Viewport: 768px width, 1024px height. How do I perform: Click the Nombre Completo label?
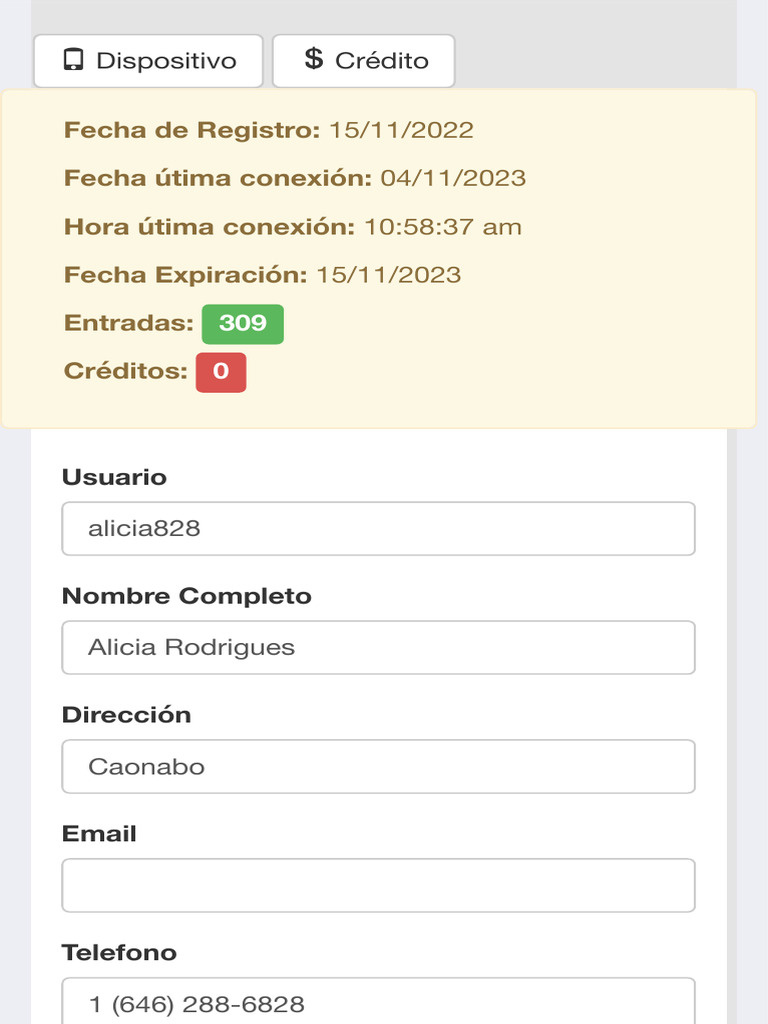[x=187, y=596]
